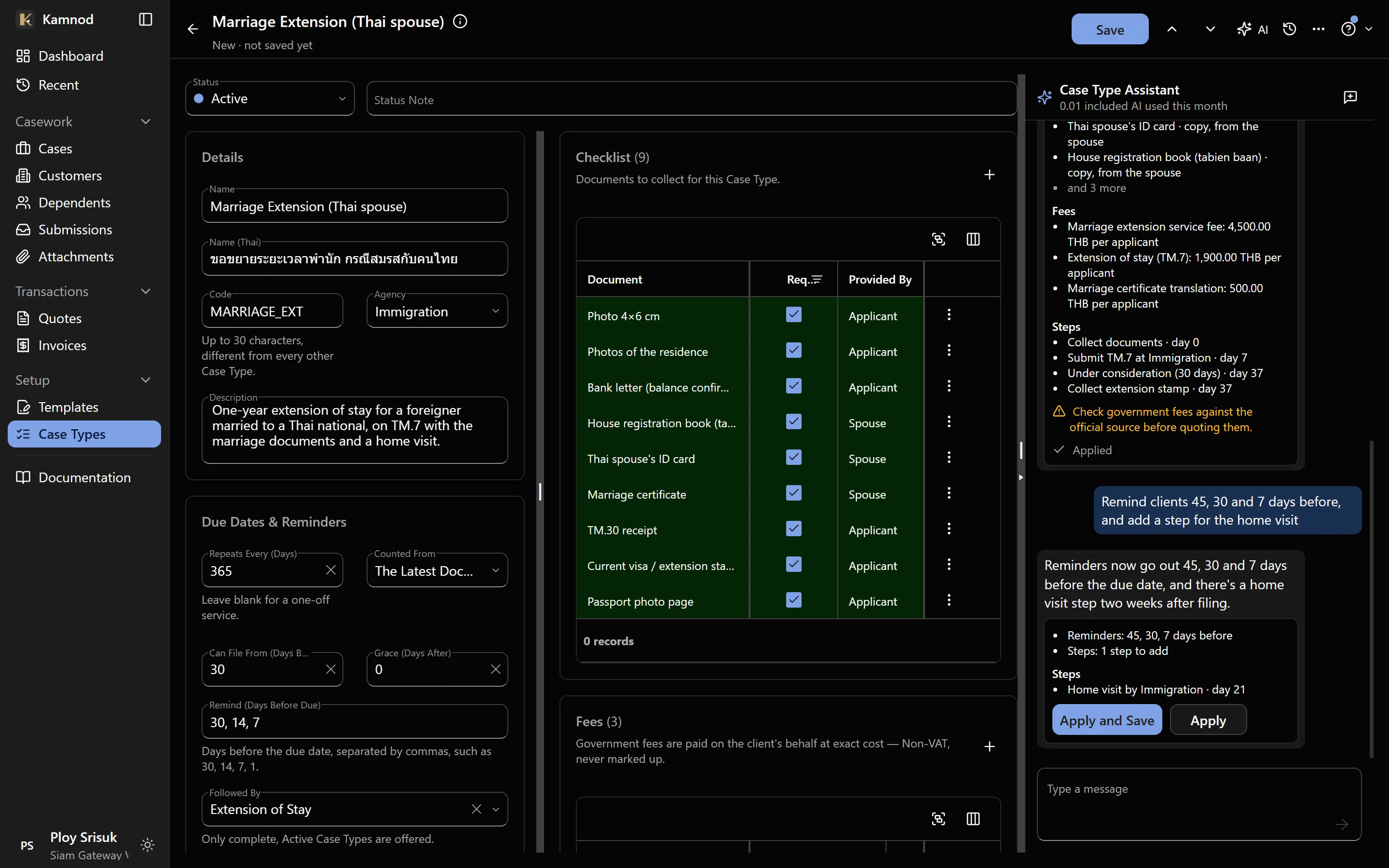
Task: Open row menu for Photo 4×6 cm
Action: 949,314
